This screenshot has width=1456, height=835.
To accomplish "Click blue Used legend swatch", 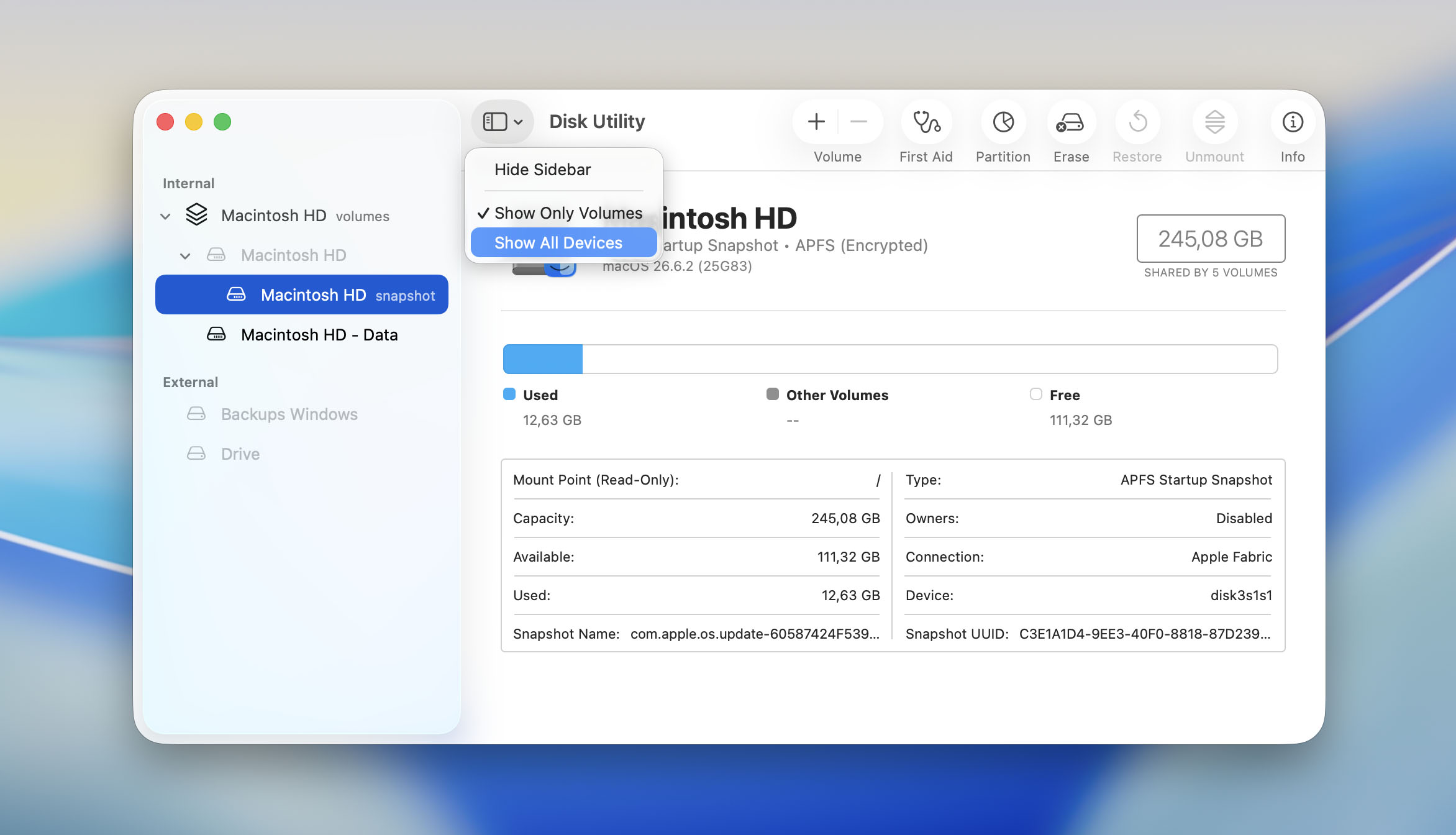I will (509, 394).
